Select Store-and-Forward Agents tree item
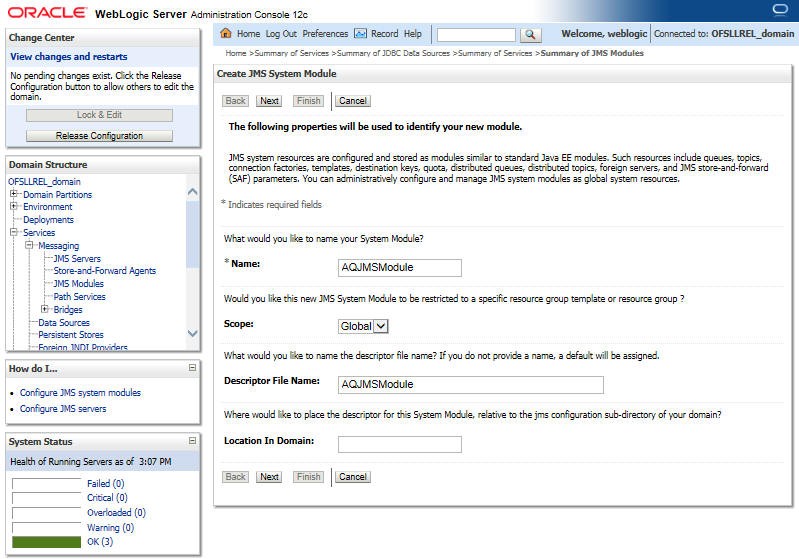Image resolution: width=799 pixels, height=559 pixels. [x=105, y=271]
